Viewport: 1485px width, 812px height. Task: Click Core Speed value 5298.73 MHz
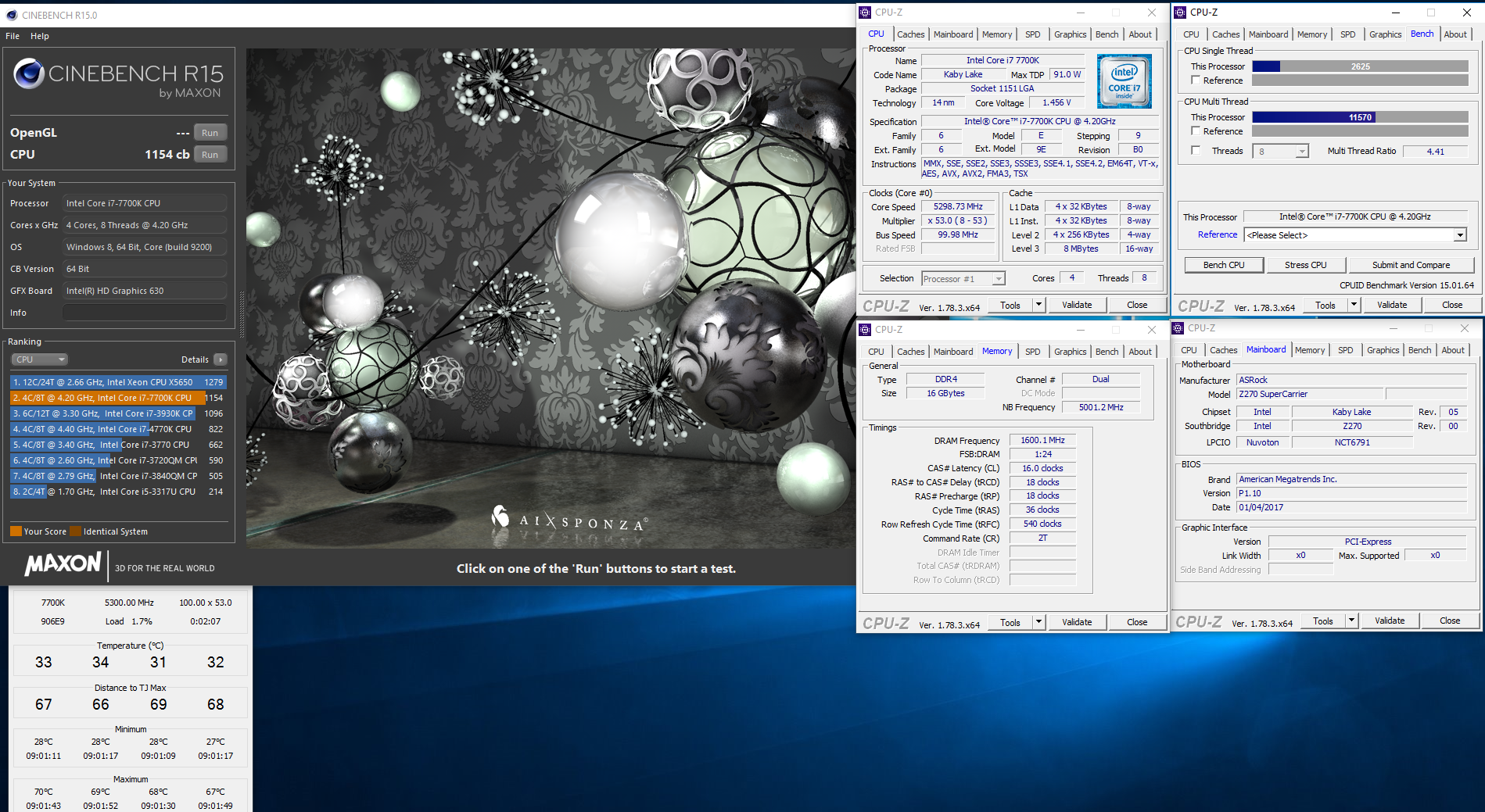(x=958, y=206)
